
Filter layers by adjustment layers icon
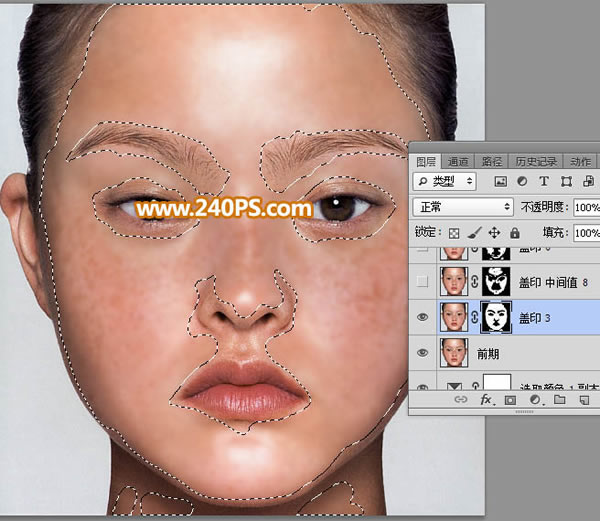click(x=522, y=182)
